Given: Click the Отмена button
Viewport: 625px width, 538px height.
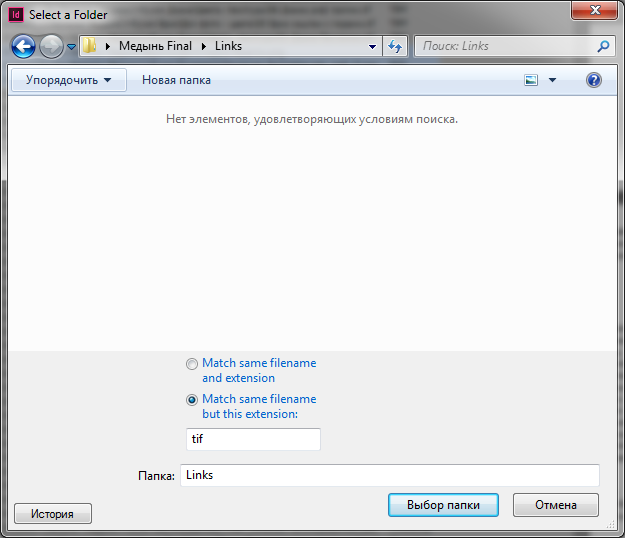Looking at the screenshot, I should pyautogui.click(x=556, y=505).
